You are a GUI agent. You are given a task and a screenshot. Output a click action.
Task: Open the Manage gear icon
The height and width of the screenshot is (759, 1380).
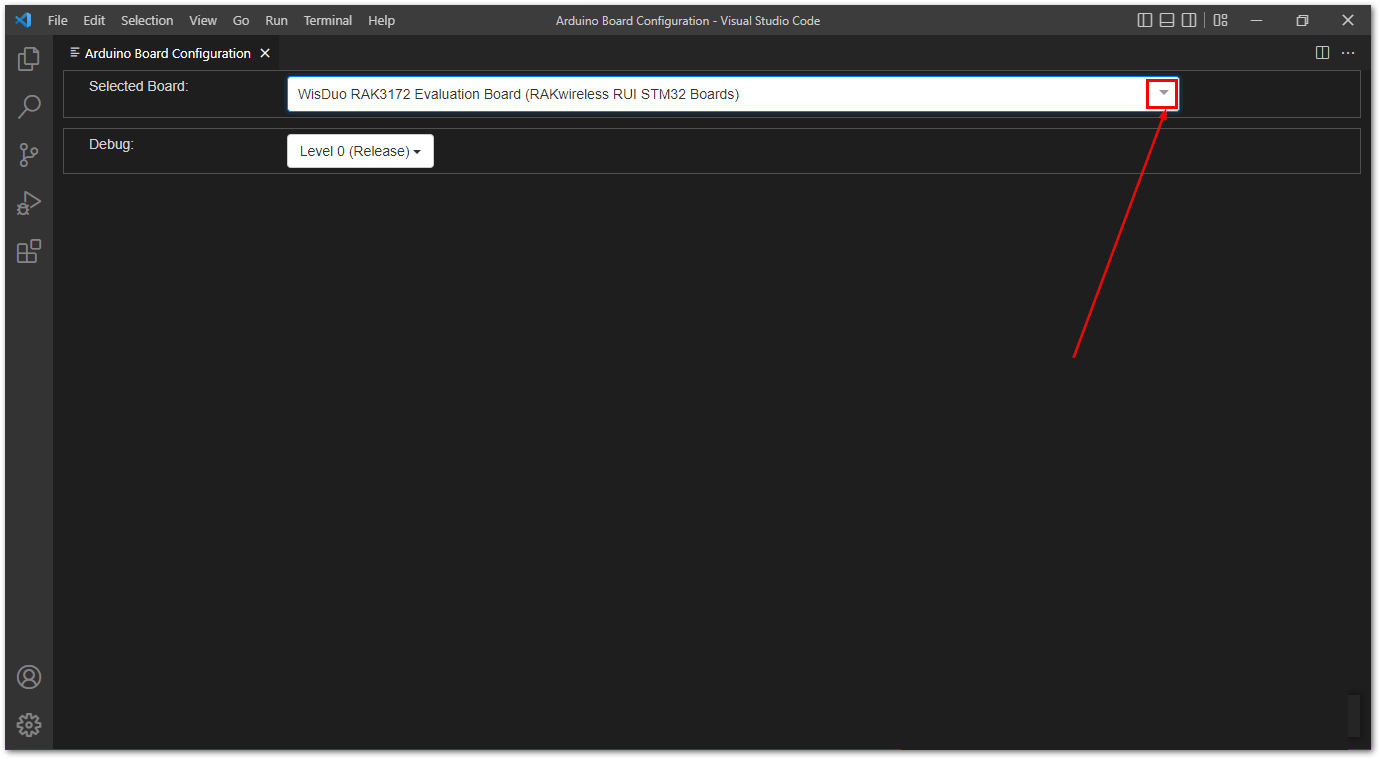(29, 724)
